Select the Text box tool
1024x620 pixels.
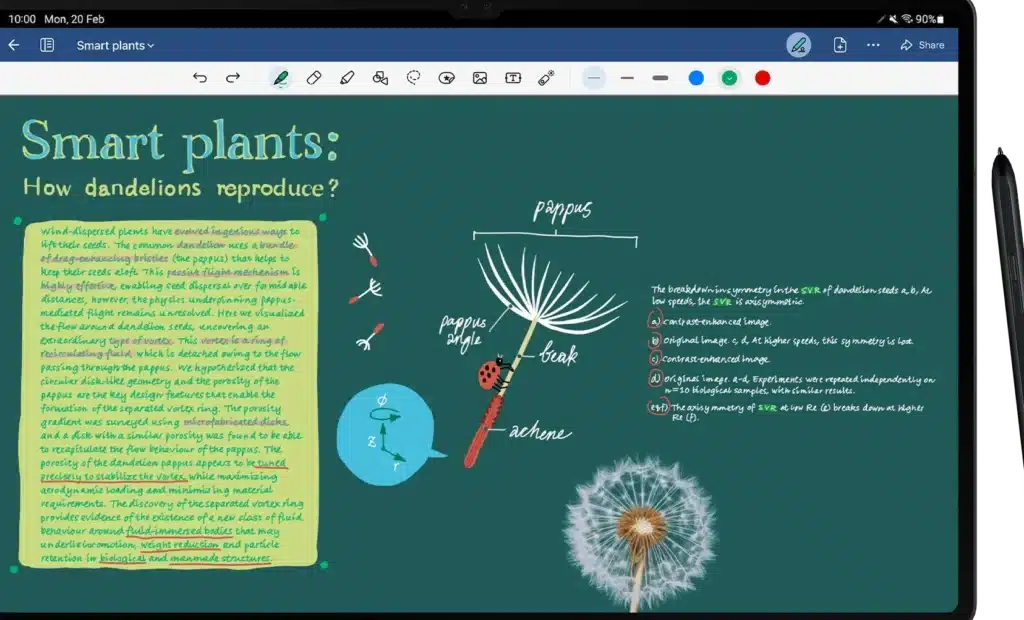[513, 78]
